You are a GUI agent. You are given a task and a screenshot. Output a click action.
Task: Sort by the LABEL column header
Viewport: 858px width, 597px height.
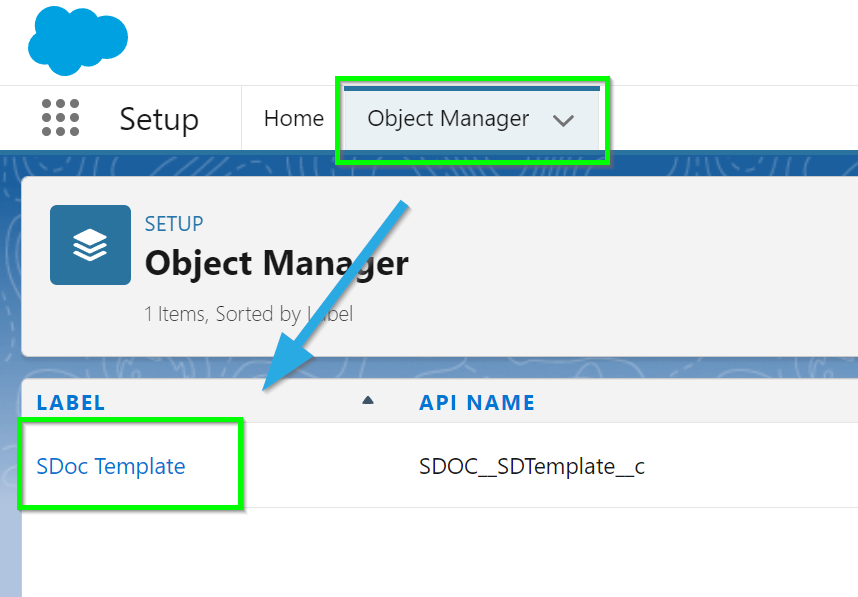click(71, 403)
